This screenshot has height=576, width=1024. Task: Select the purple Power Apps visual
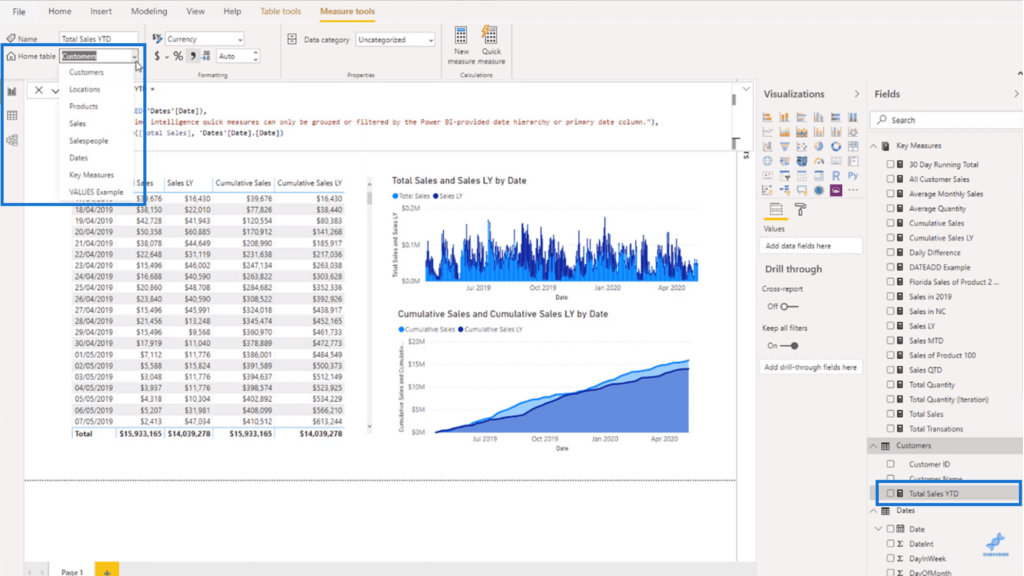point(836,190)
